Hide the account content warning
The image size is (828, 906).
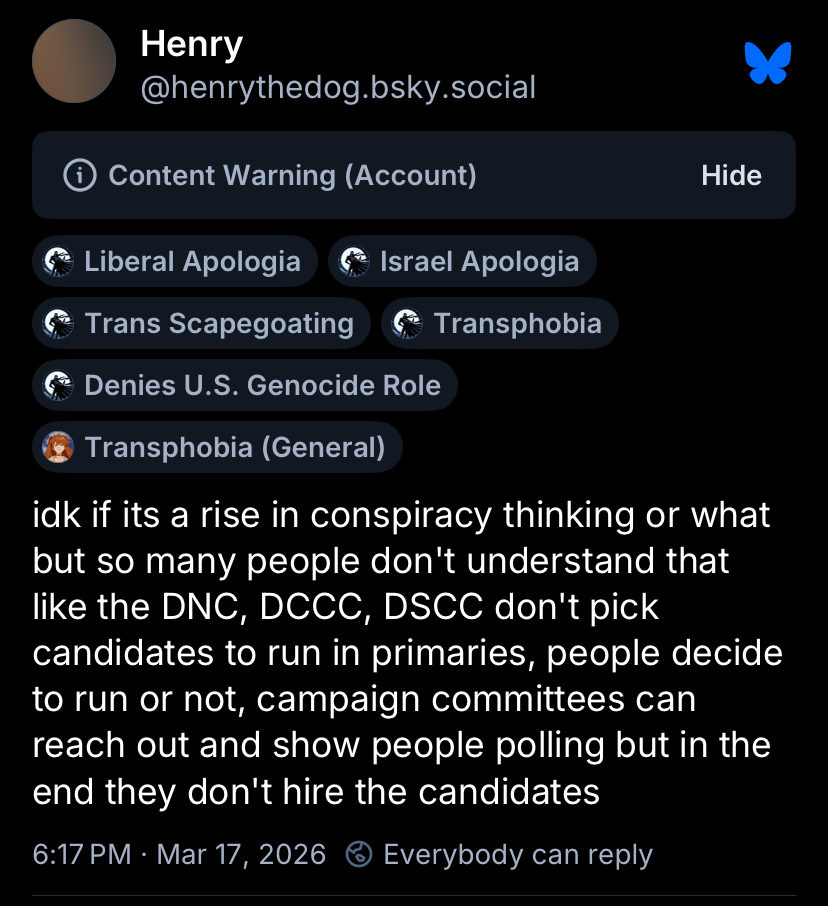click(x=731, y=176)
